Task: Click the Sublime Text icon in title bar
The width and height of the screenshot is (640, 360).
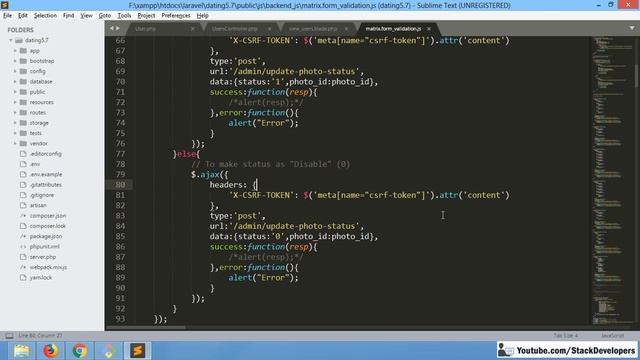Action: click(x=5, y=5)
